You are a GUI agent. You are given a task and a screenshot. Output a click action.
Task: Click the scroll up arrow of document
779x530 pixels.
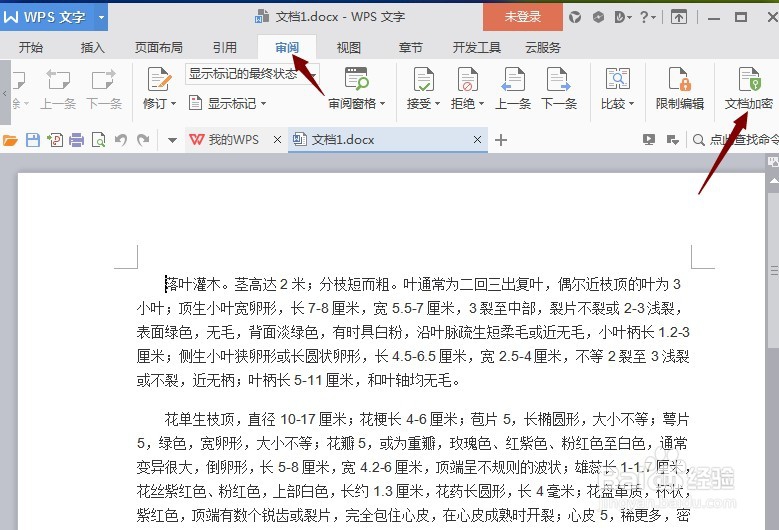[774, 181]
